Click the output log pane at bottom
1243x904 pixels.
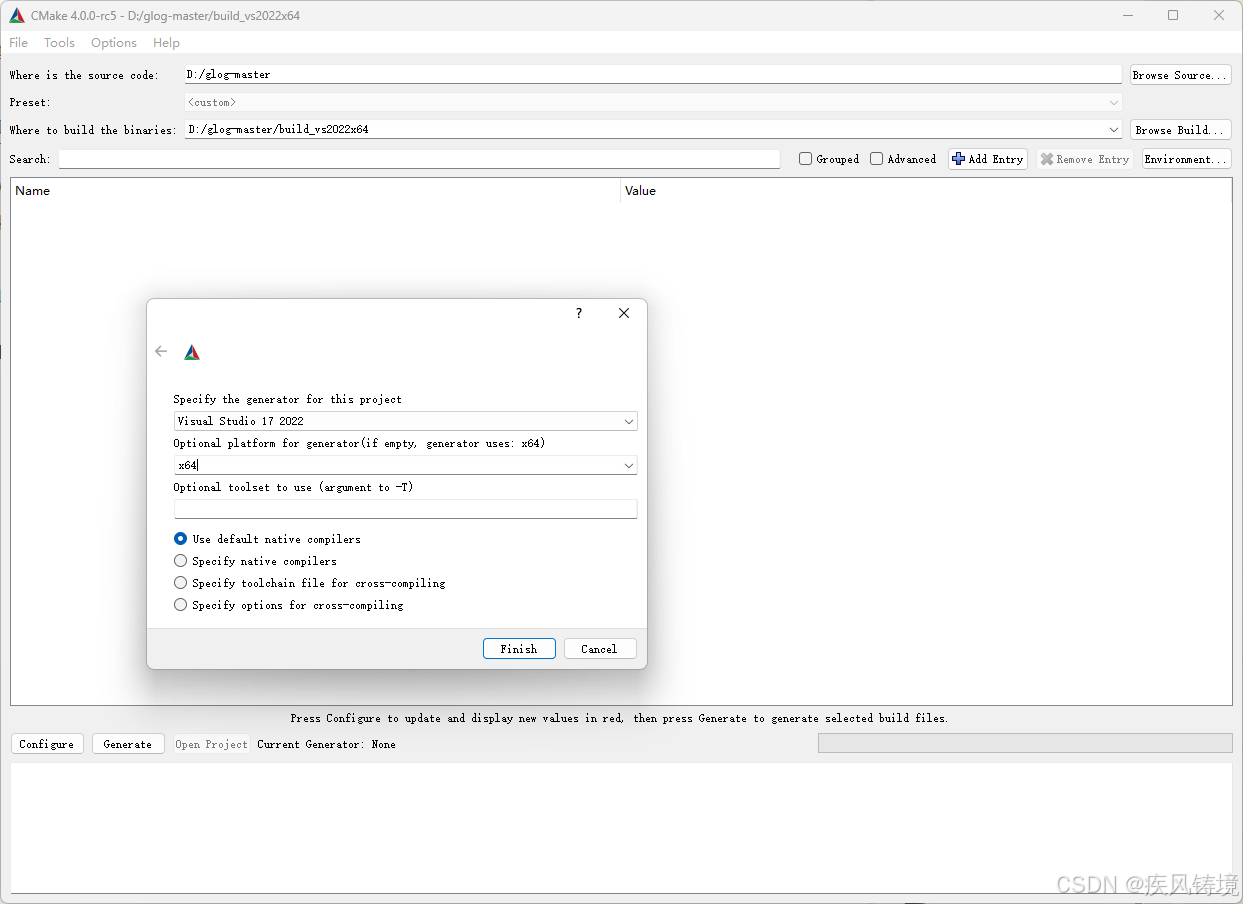tap(621, 828)
